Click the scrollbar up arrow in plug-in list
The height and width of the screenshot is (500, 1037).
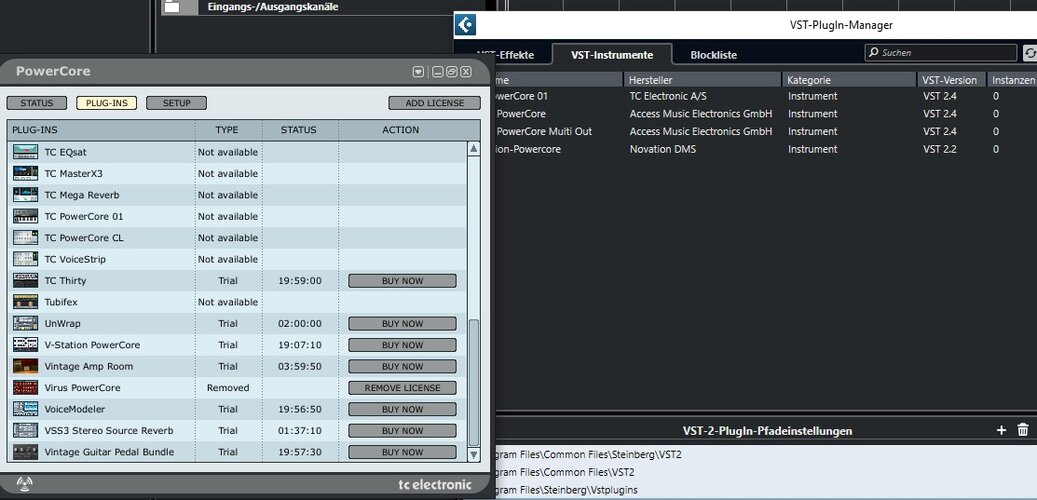tap(474, 149)
